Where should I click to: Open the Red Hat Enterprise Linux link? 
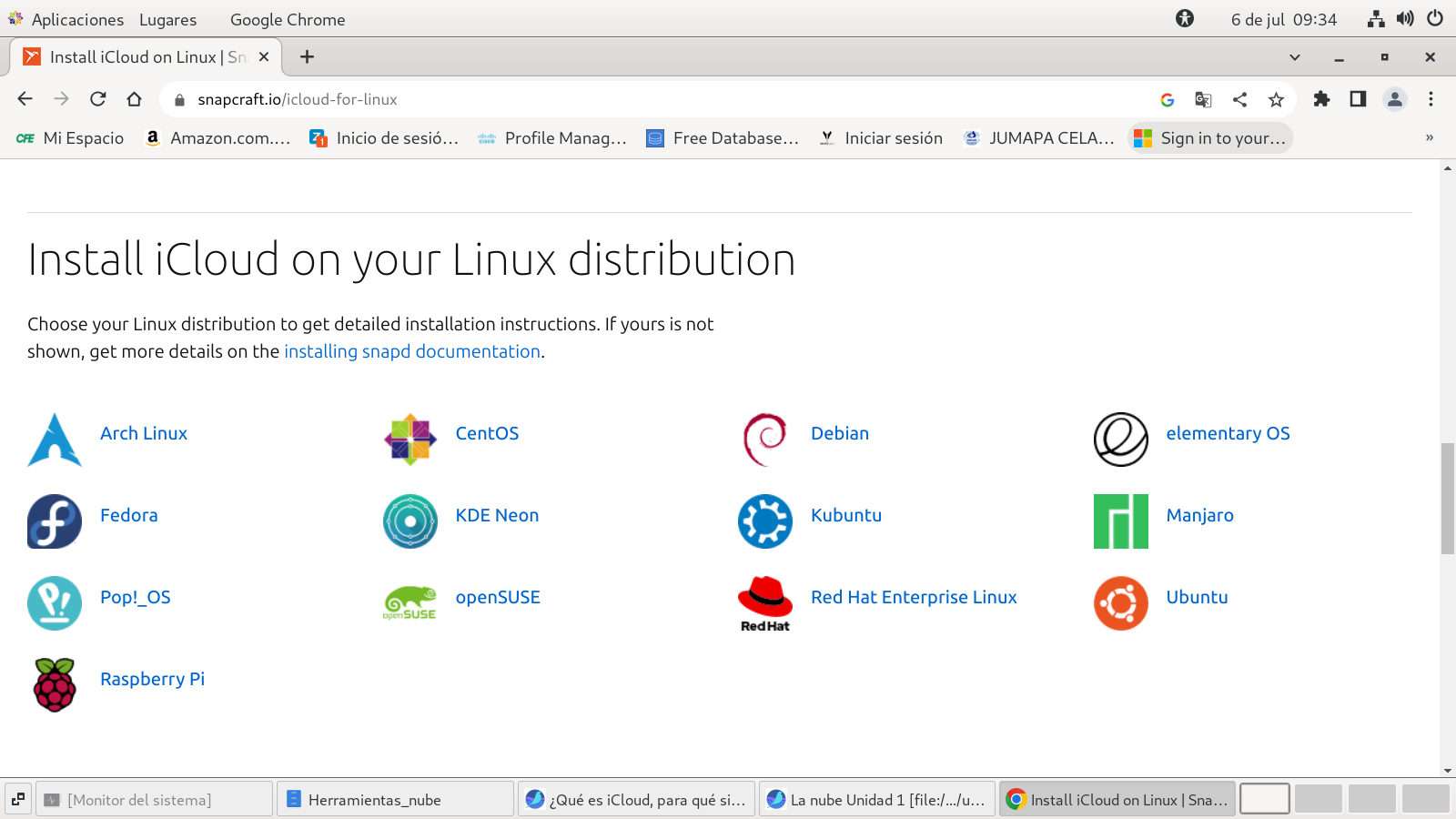click(914, 598)
